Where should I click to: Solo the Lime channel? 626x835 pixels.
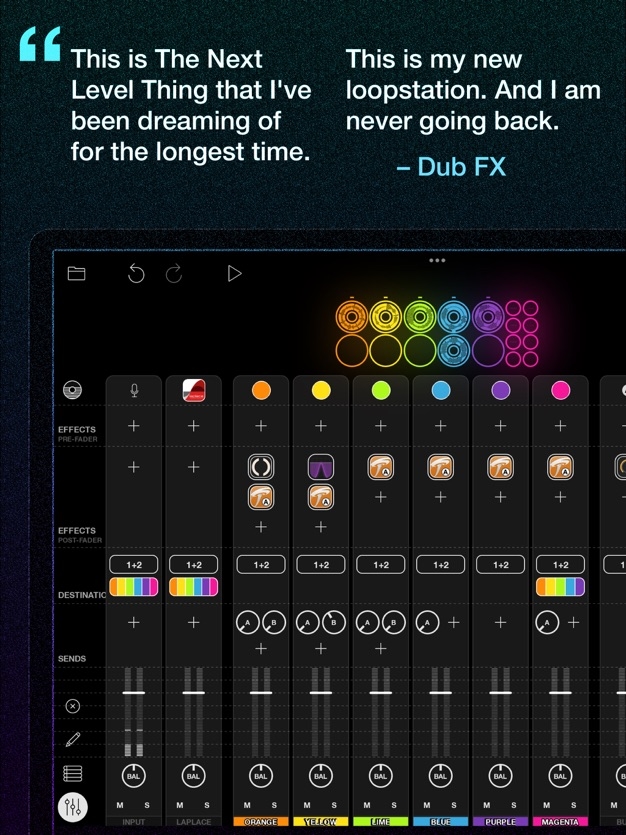pyautogui.click(x=394, y=805)
